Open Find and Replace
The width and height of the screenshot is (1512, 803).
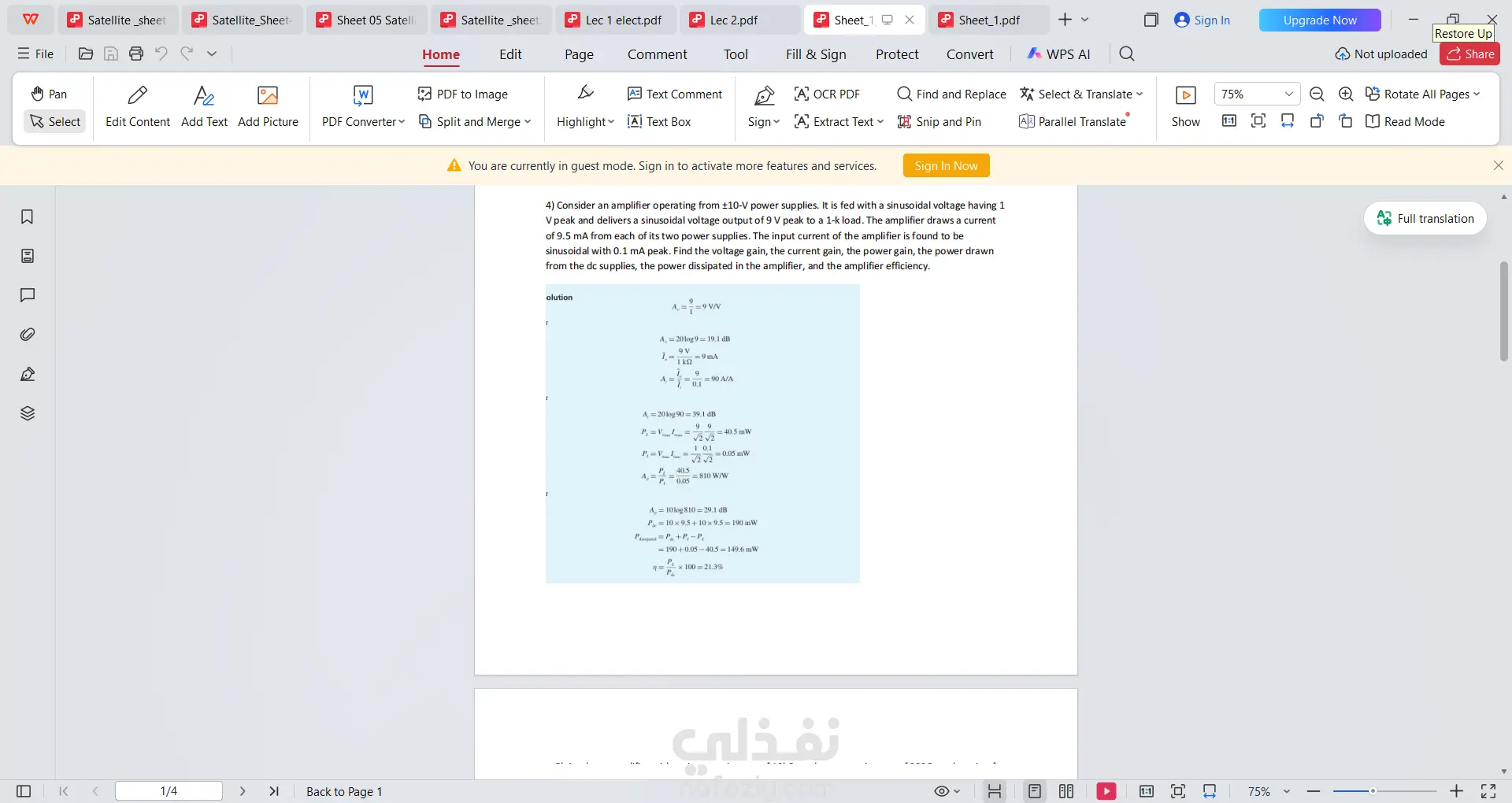click(x=951, y=94)
